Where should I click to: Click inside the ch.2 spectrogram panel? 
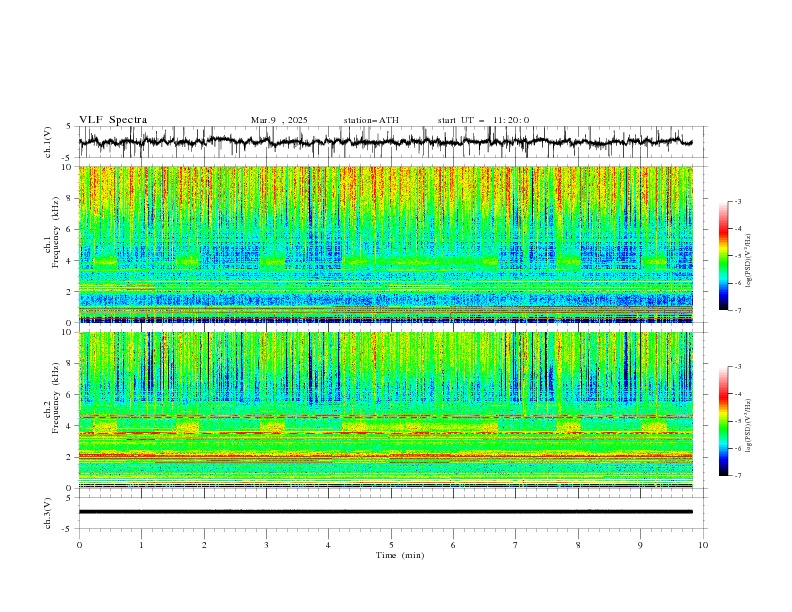click(385, 410)
